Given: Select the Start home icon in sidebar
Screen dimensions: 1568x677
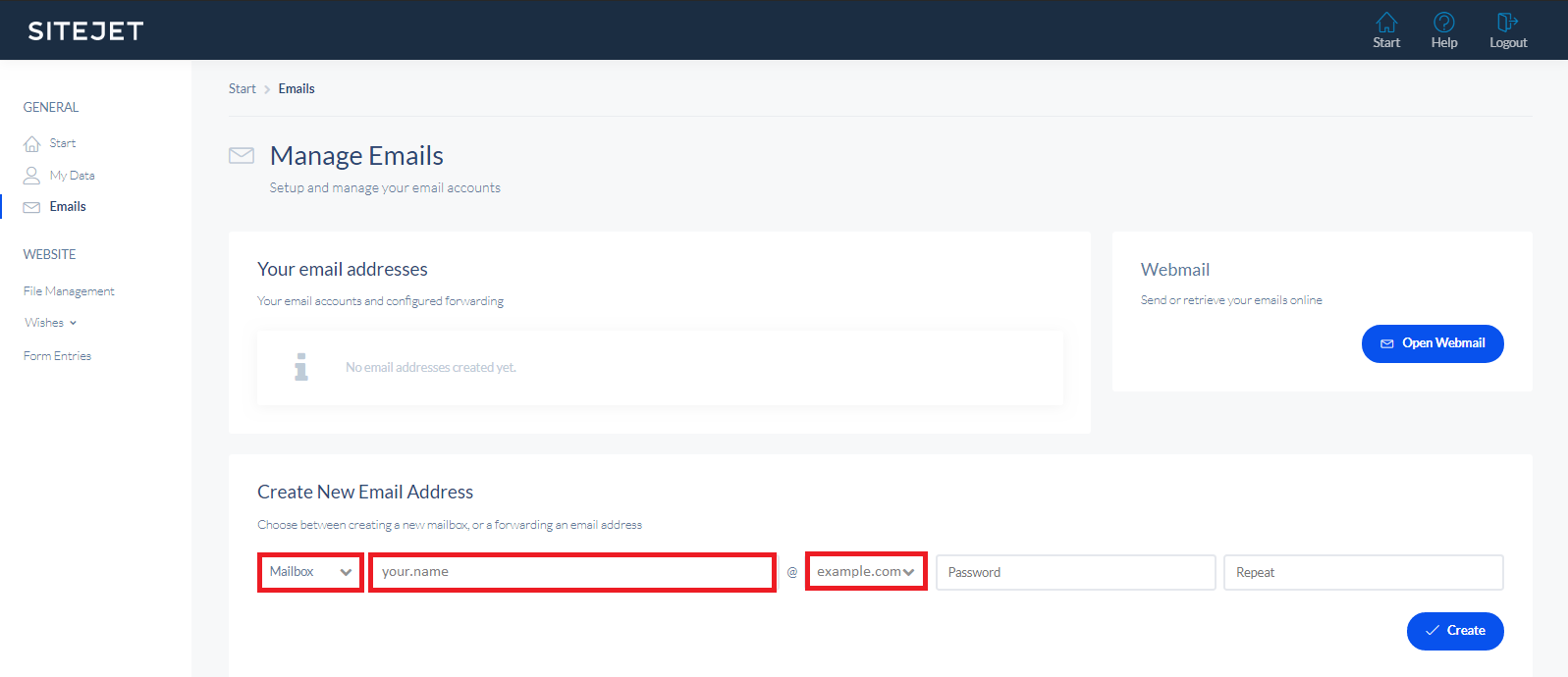Looking at the screenshot, I should point(32,144).
